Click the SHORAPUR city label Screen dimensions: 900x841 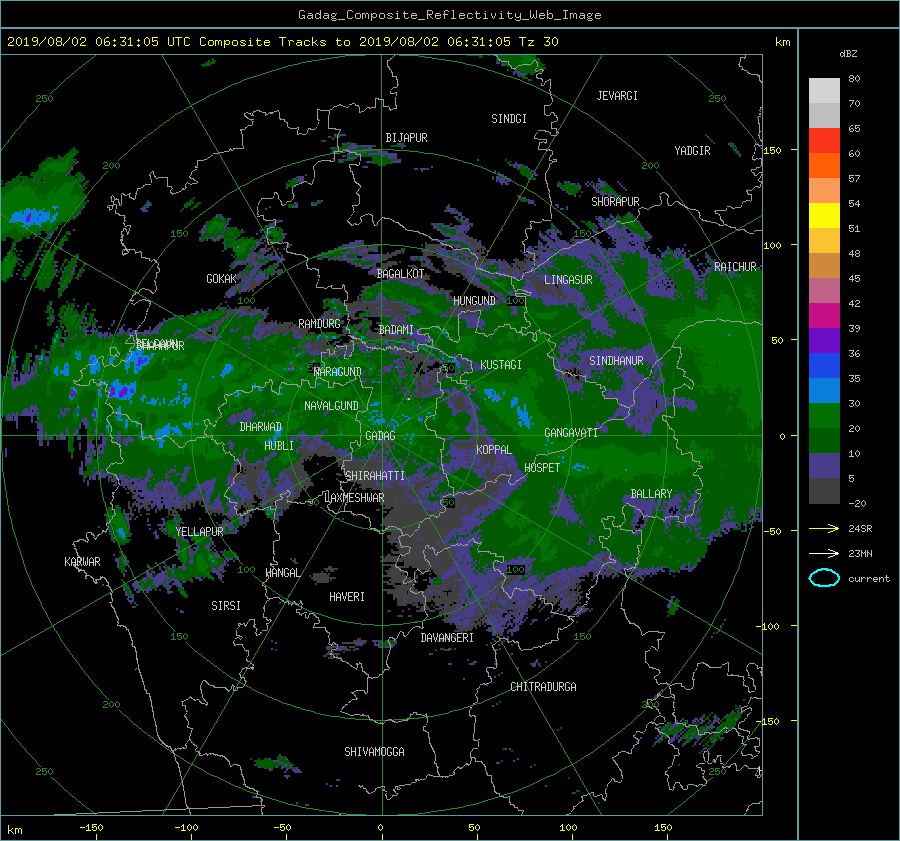pyautogui.click(x=615, y=202)
